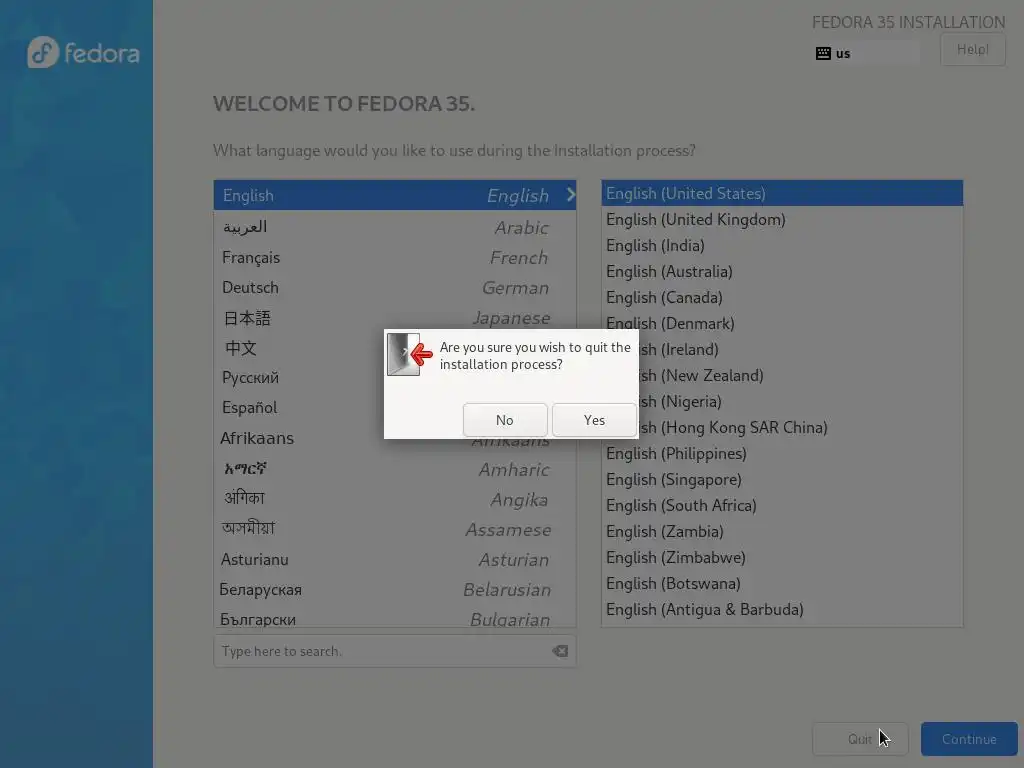Select the Deutsch (German) language row
The height and width of the screenshot is (768, 1024).
tap(394, 287)
